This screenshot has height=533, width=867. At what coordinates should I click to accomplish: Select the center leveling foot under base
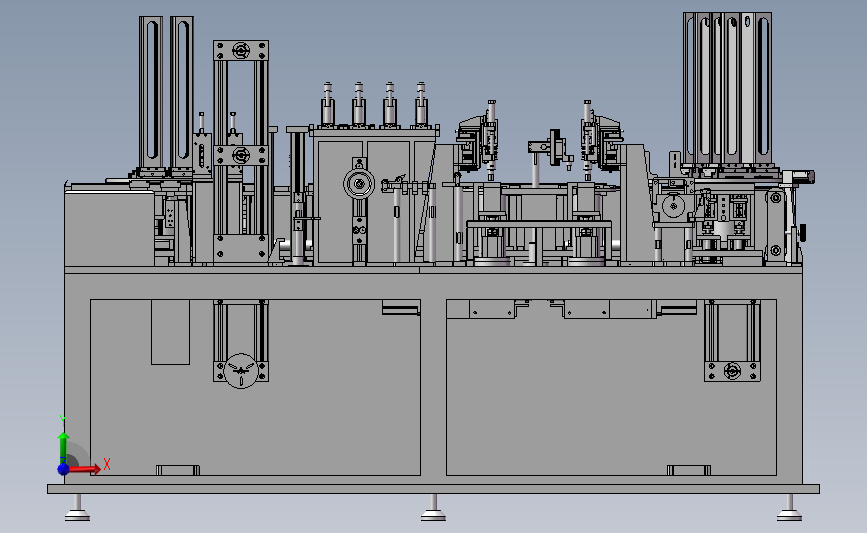pos(433,508)
